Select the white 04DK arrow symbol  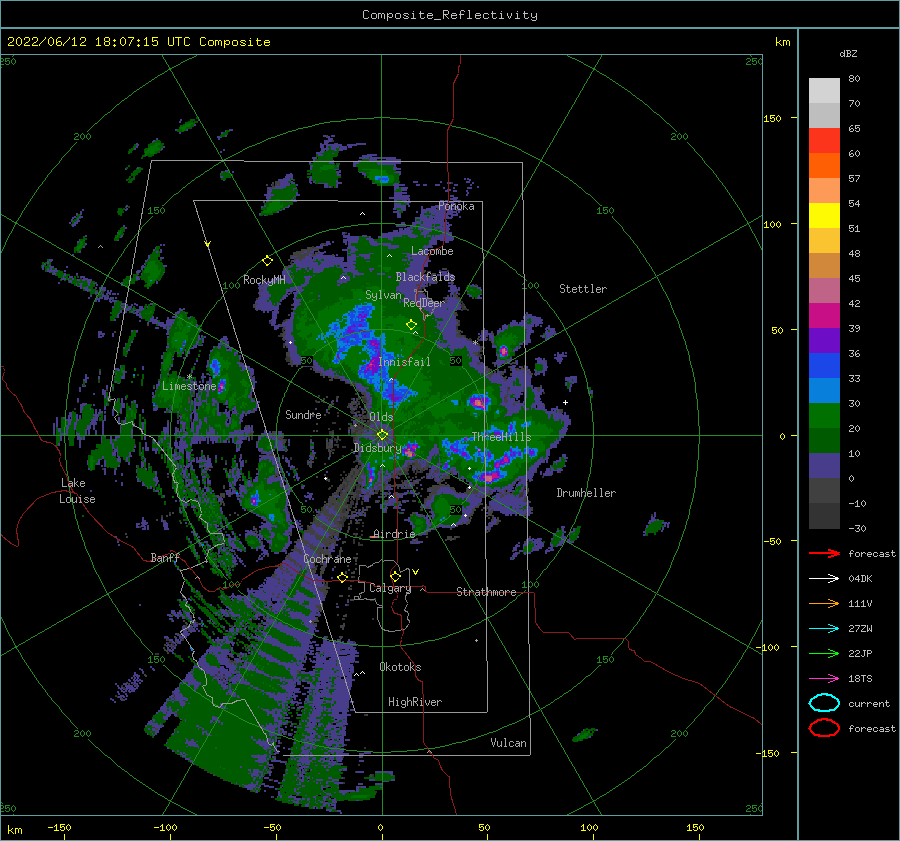824,579
